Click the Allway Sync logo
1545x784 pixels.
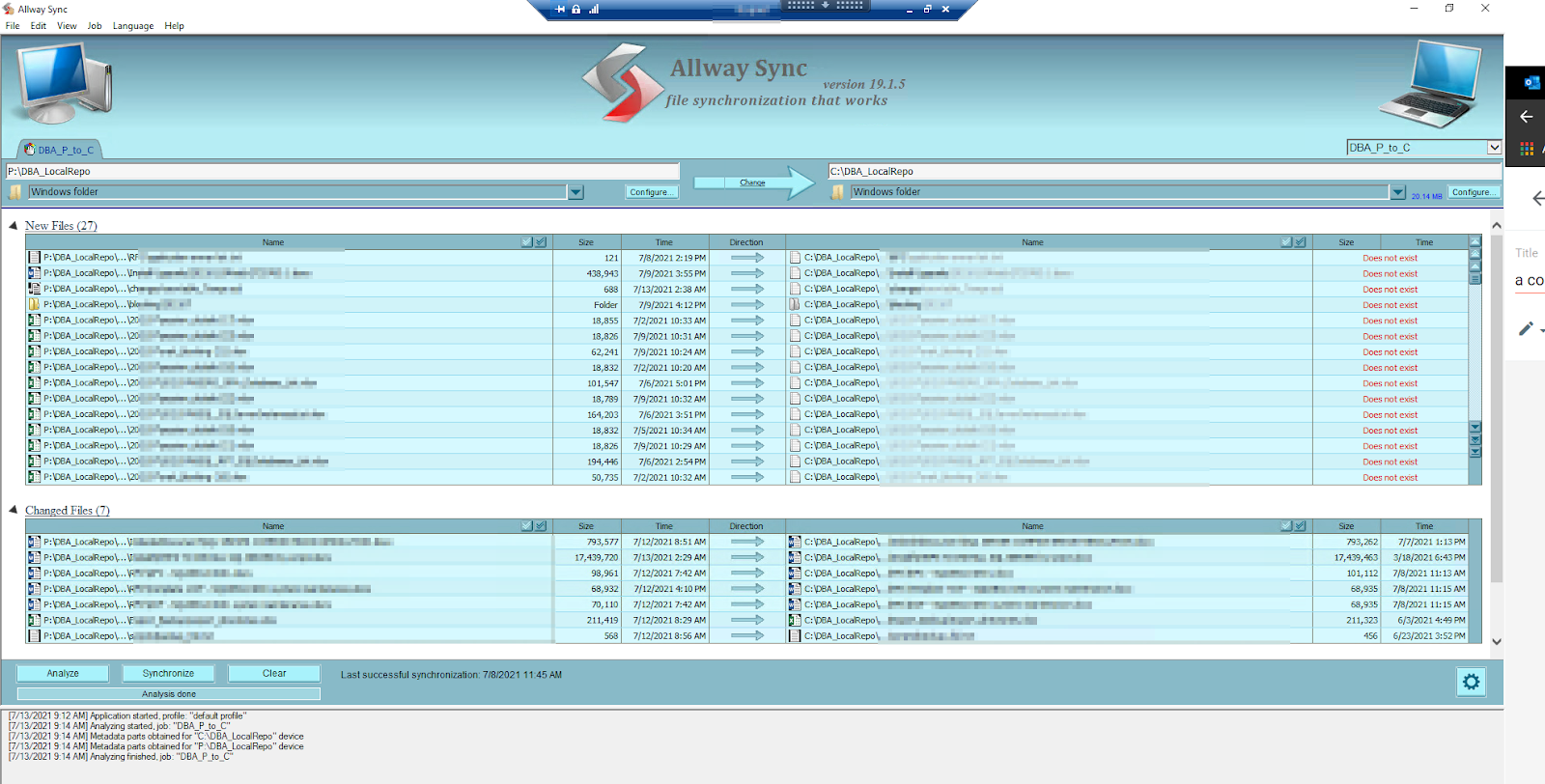[x=624, y=82]
